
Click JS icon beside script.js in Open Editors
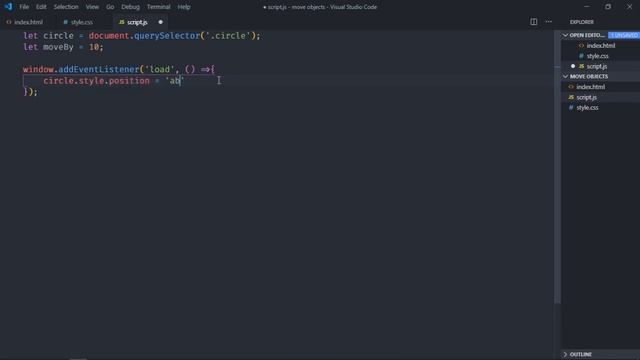(581, 66)
